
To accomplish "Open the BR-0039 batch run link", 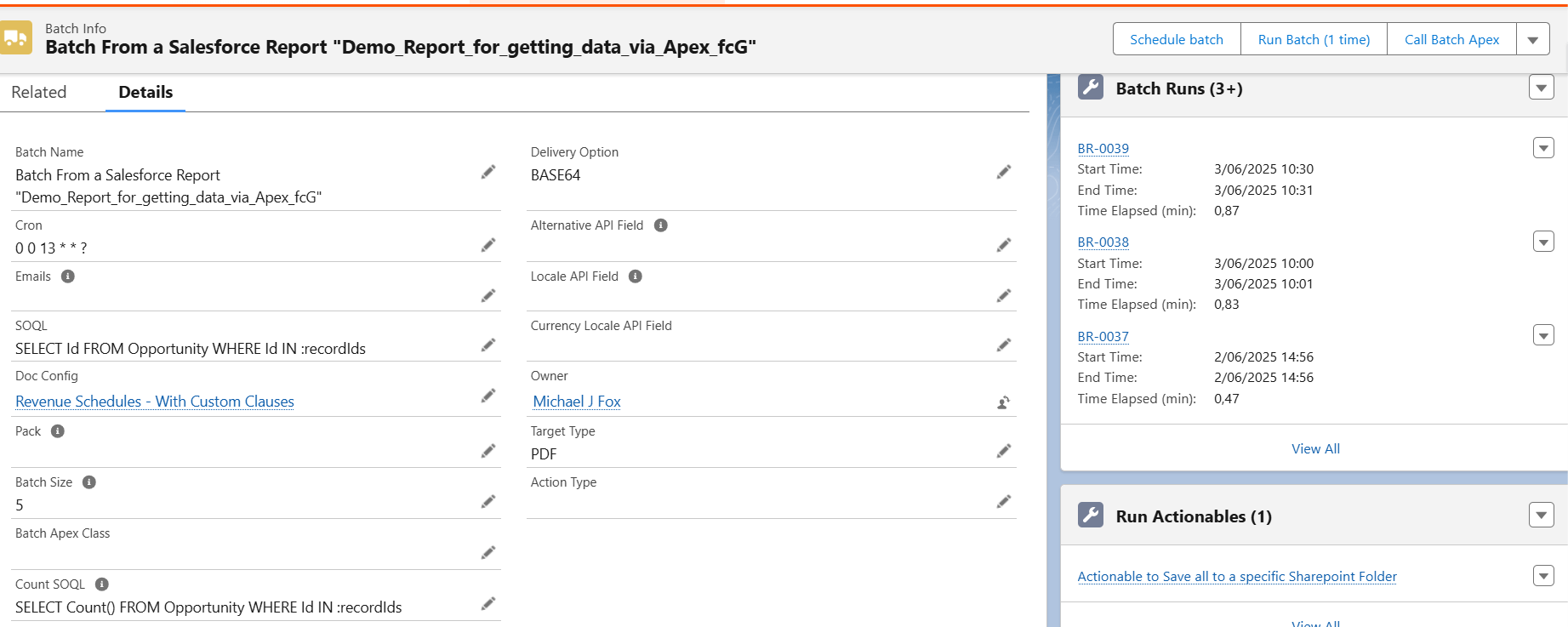I will coord(1103,148).
